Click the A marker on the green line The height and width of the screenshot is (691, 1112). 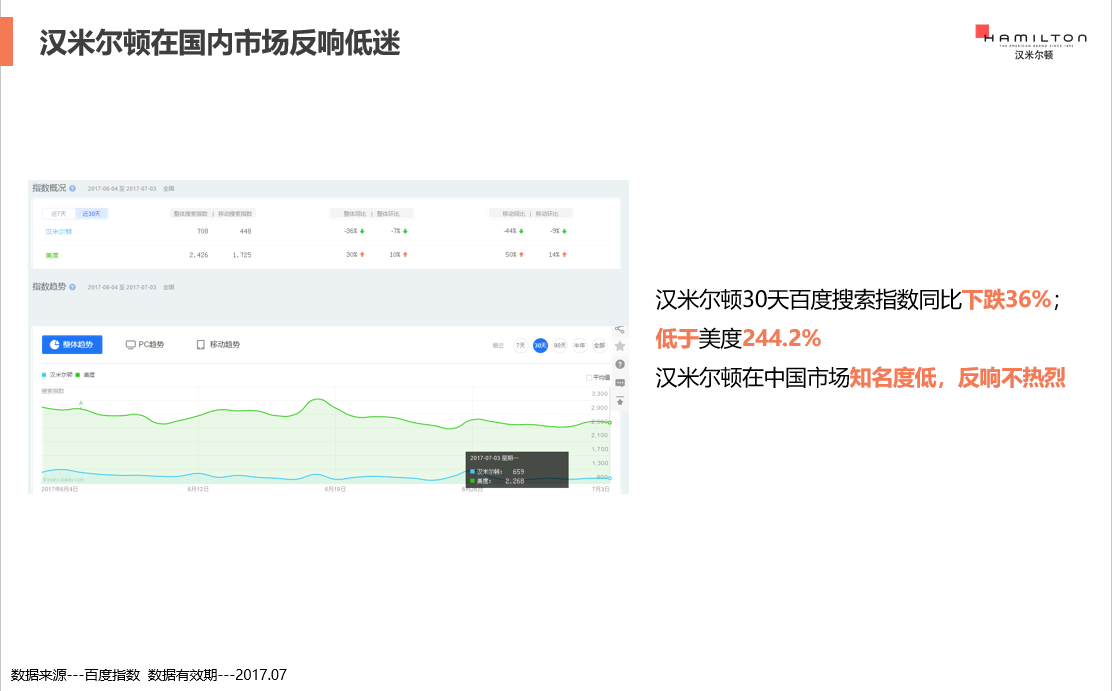(x=81, y=404)
